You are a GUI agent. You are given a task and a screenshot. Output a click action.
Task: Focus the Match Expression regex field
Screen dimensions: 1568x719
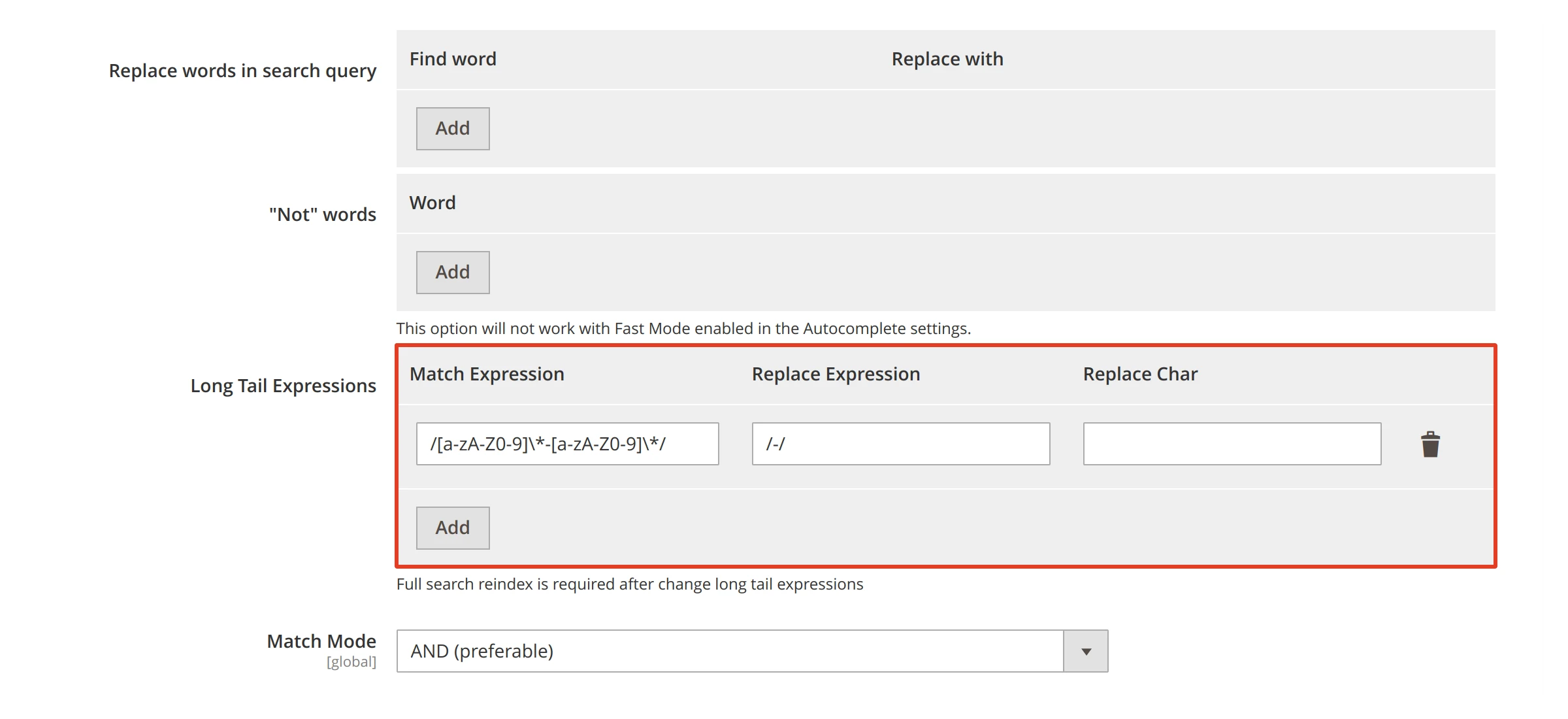(x=567, y=444)
